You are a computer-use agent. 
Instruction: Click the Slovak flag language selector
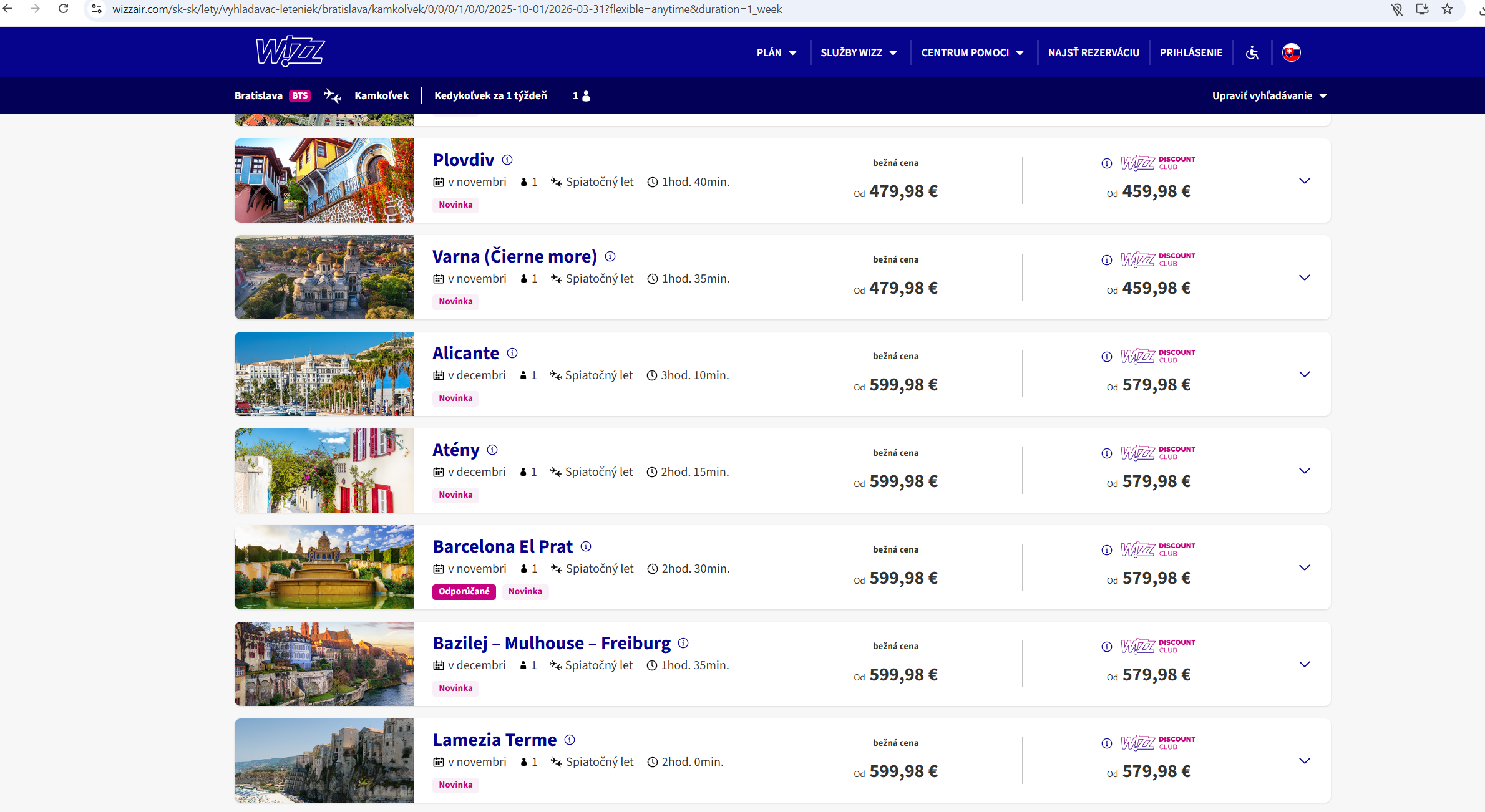tap(1291, 52)
